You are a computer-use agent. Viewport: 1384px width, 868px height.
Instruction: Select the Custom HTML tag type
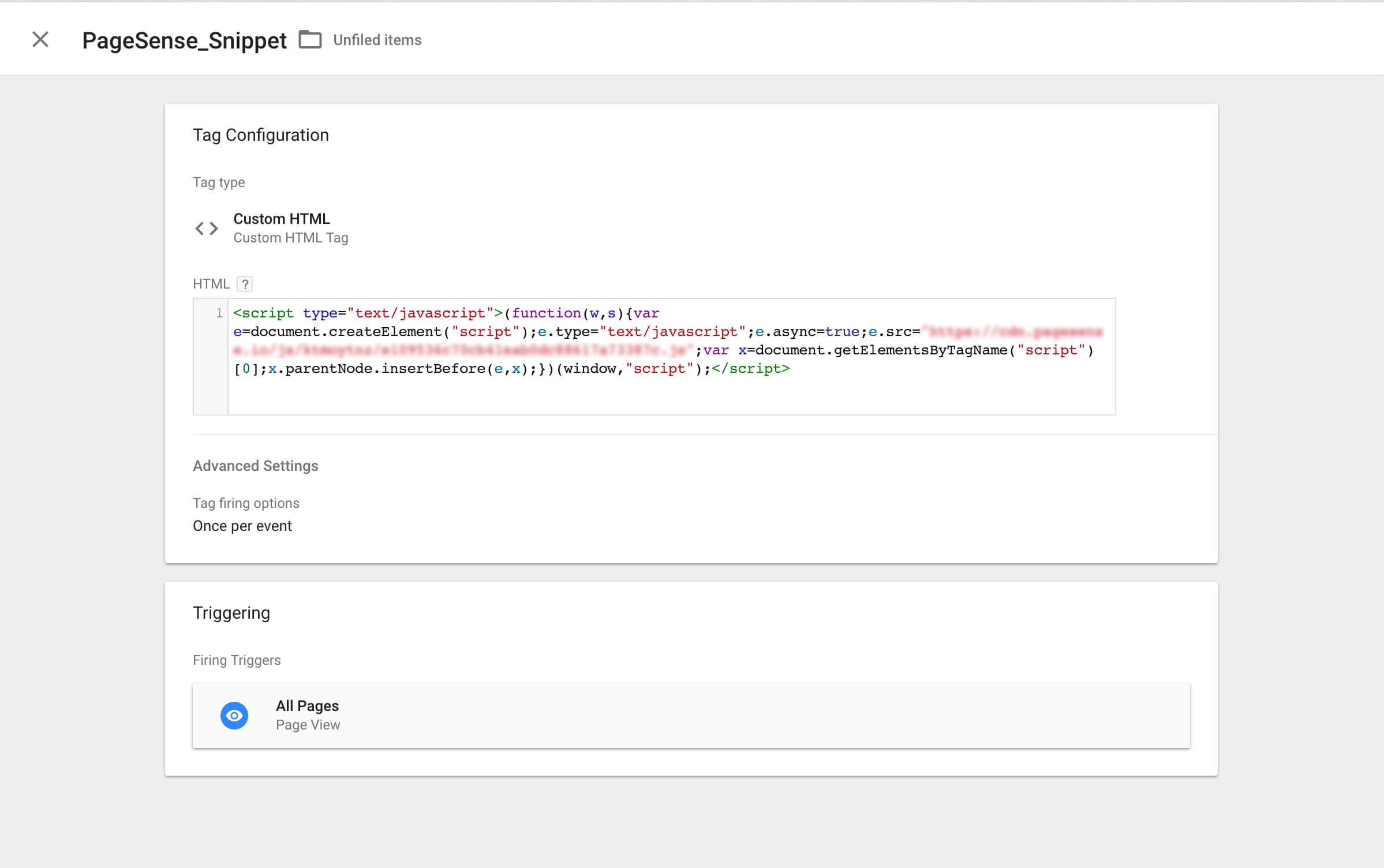[x=281, y=219]
